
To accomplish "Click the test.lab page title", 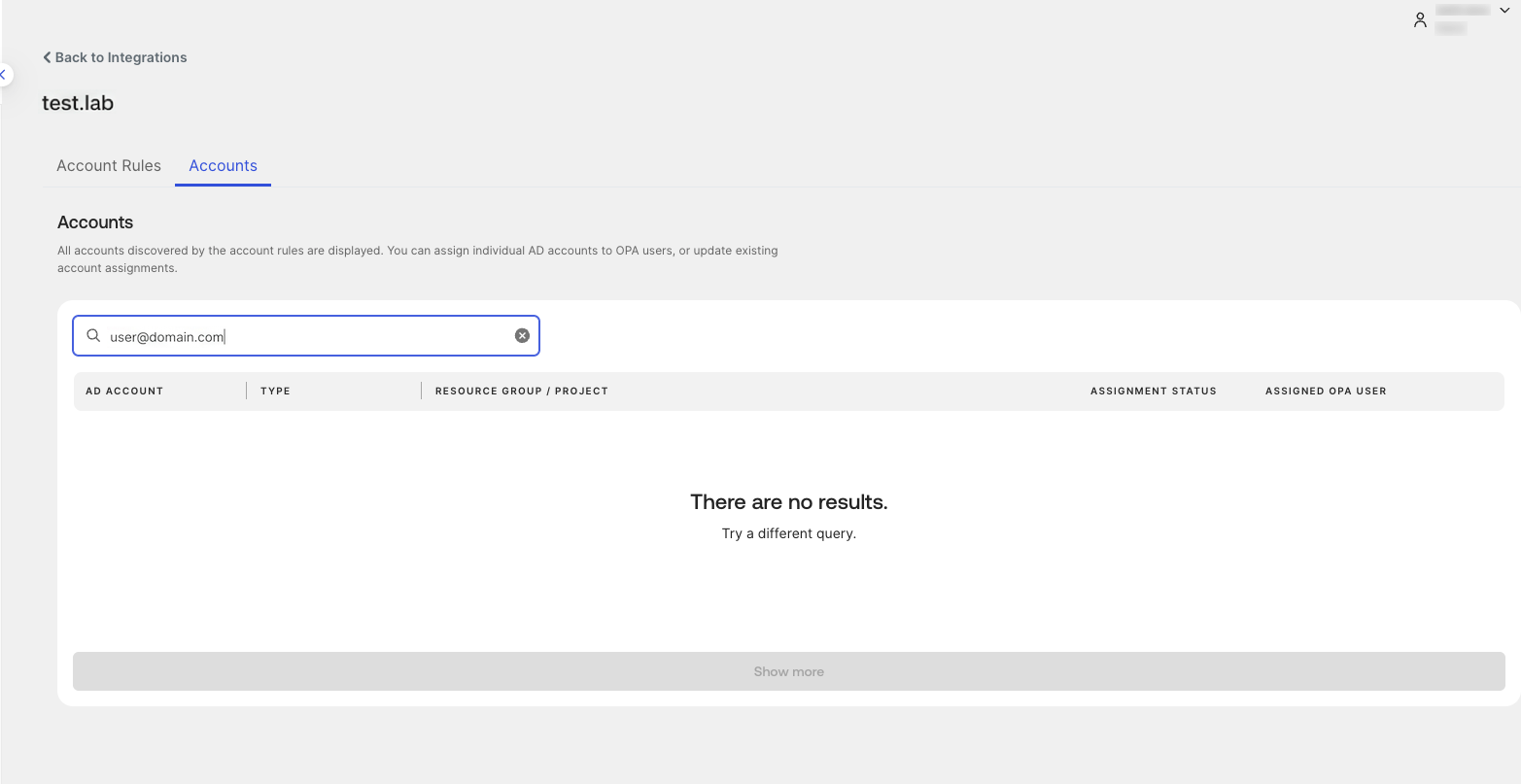I will point(78,103).
